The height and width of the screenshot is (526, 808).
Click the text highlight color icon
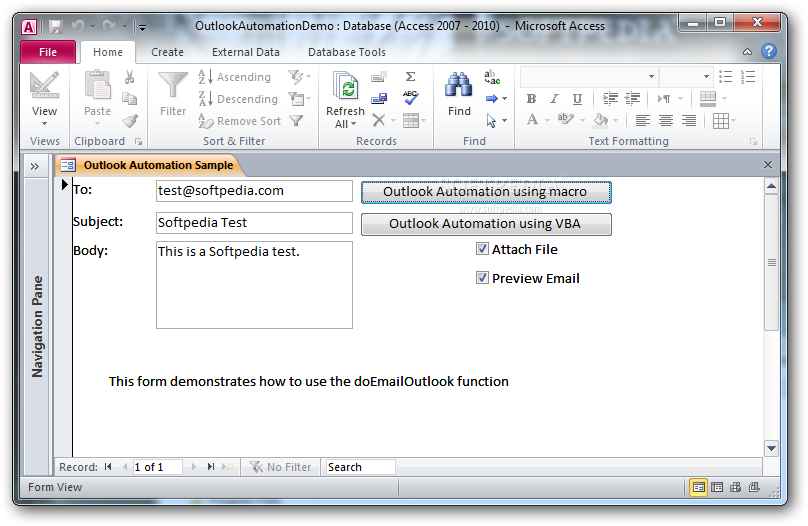pyautogui.click(x=565, y=120)
